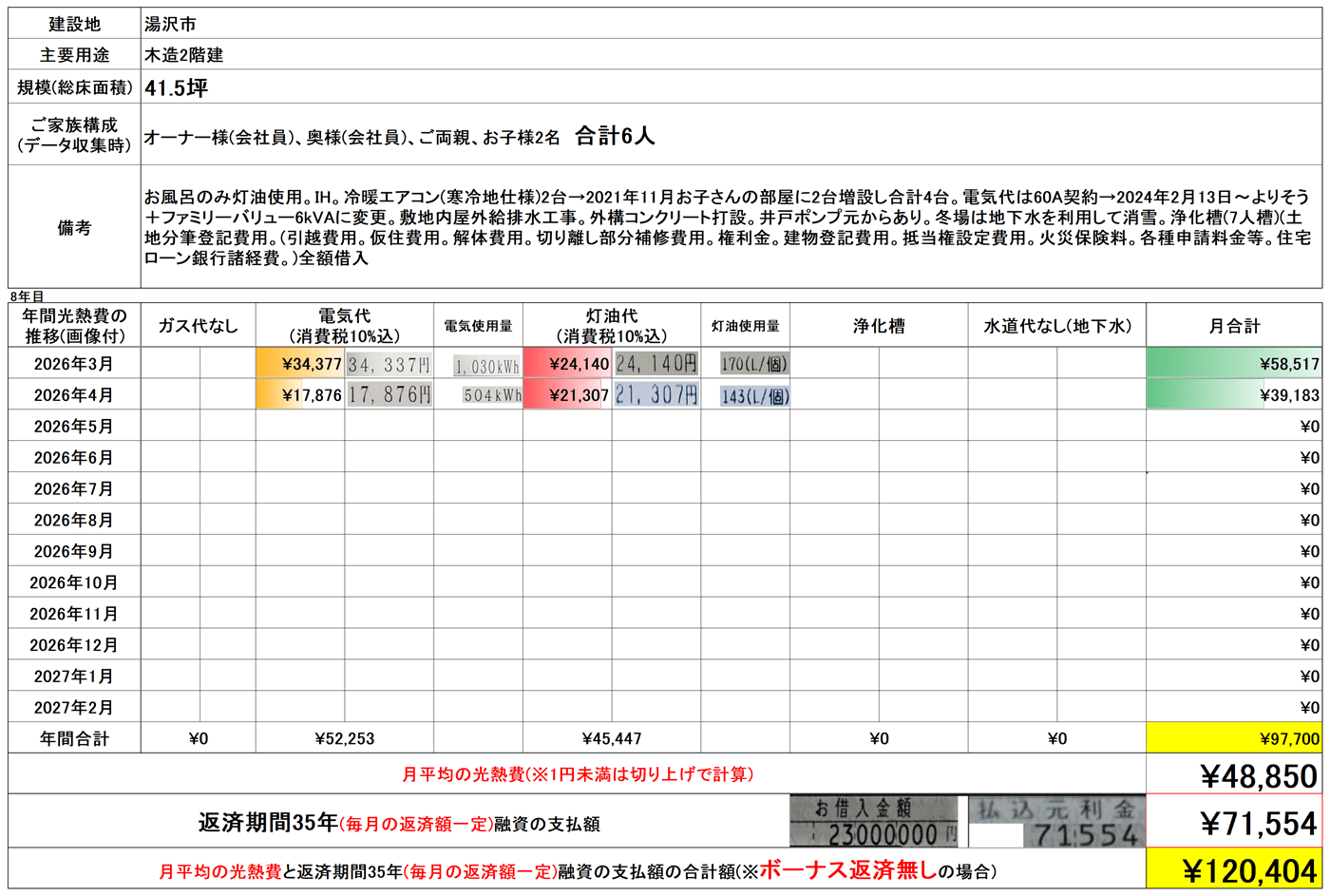The width and height of the screenshot is (1330, 896).
Task: Click the 2026年8月 row label
Action: click(74, 521)
